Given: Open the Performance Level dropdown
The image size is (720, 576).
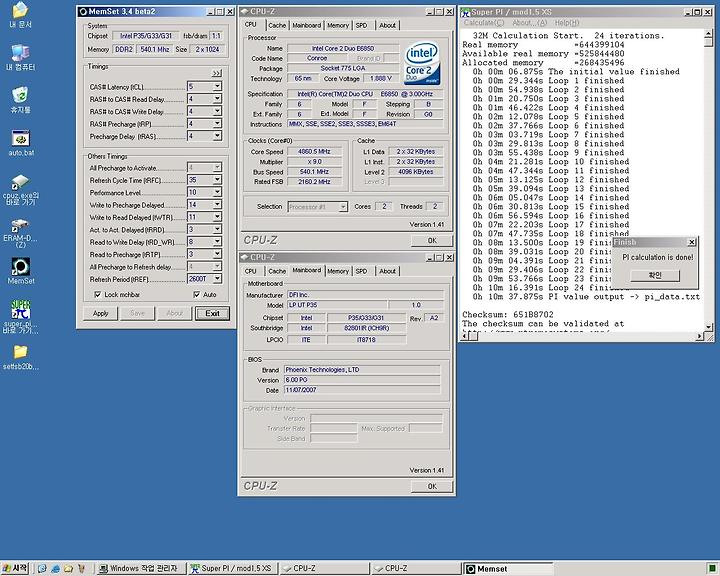Looking at the screenshot, I should tap(217, 192).
